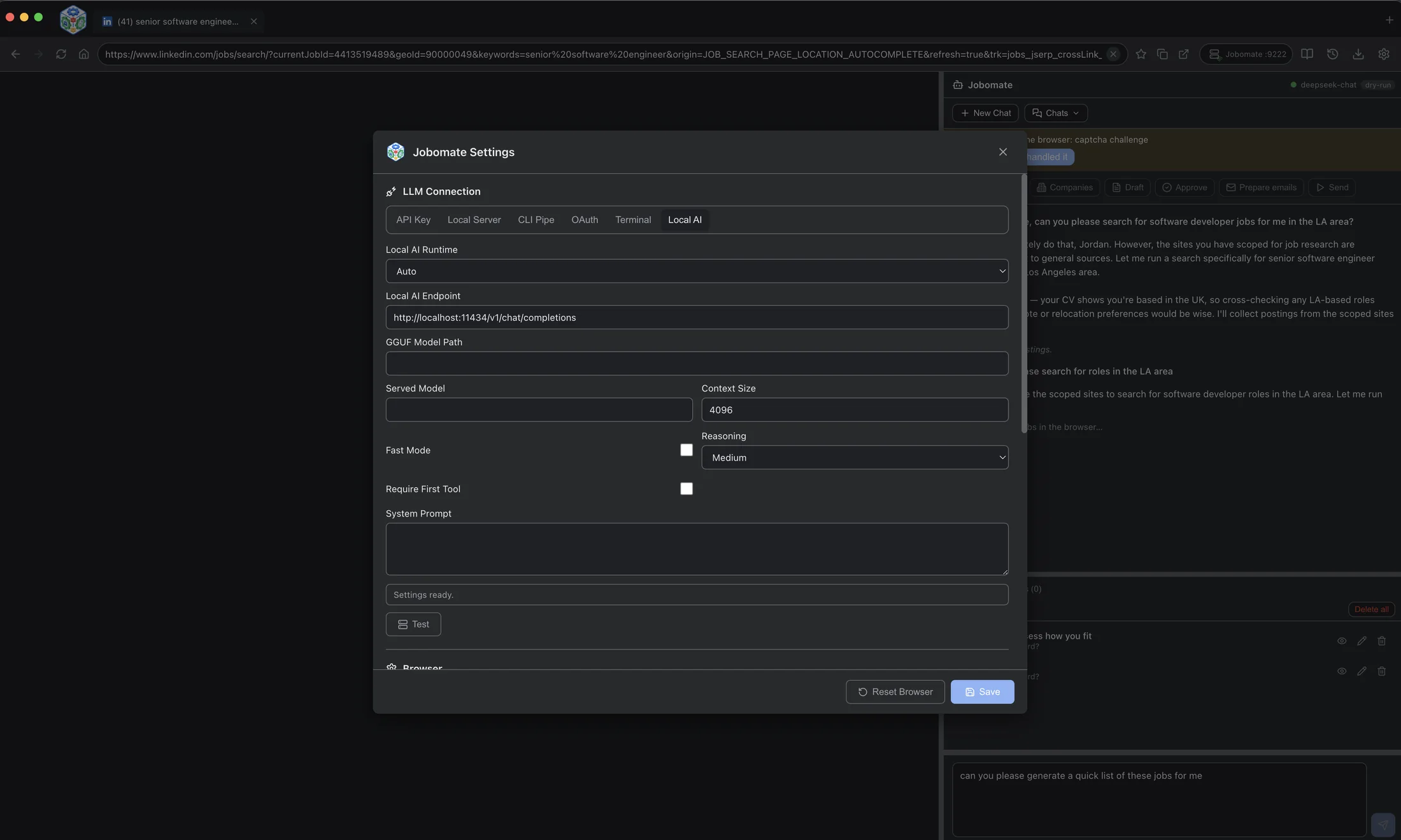
Task: Click the Companies action button
Action: coord(1064,187)
